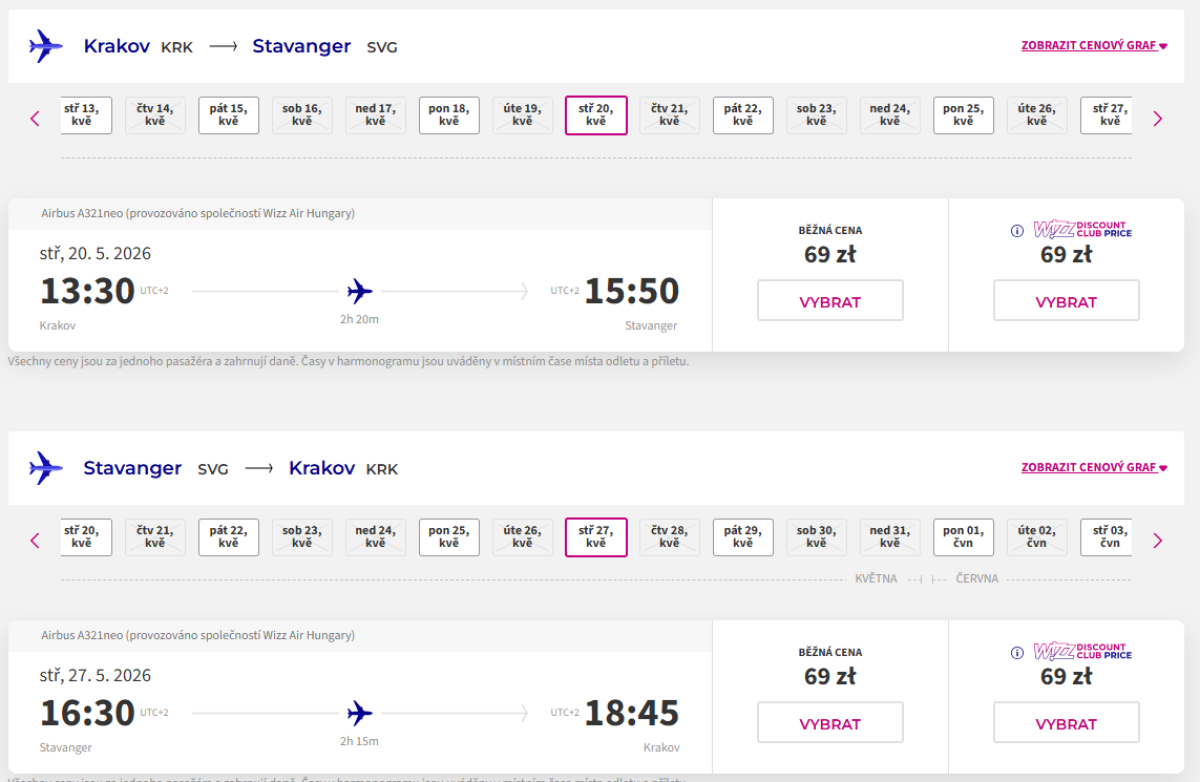Select return date pon 01, čvn
The width and height of the screenshot is (1200, 782).
963,537
